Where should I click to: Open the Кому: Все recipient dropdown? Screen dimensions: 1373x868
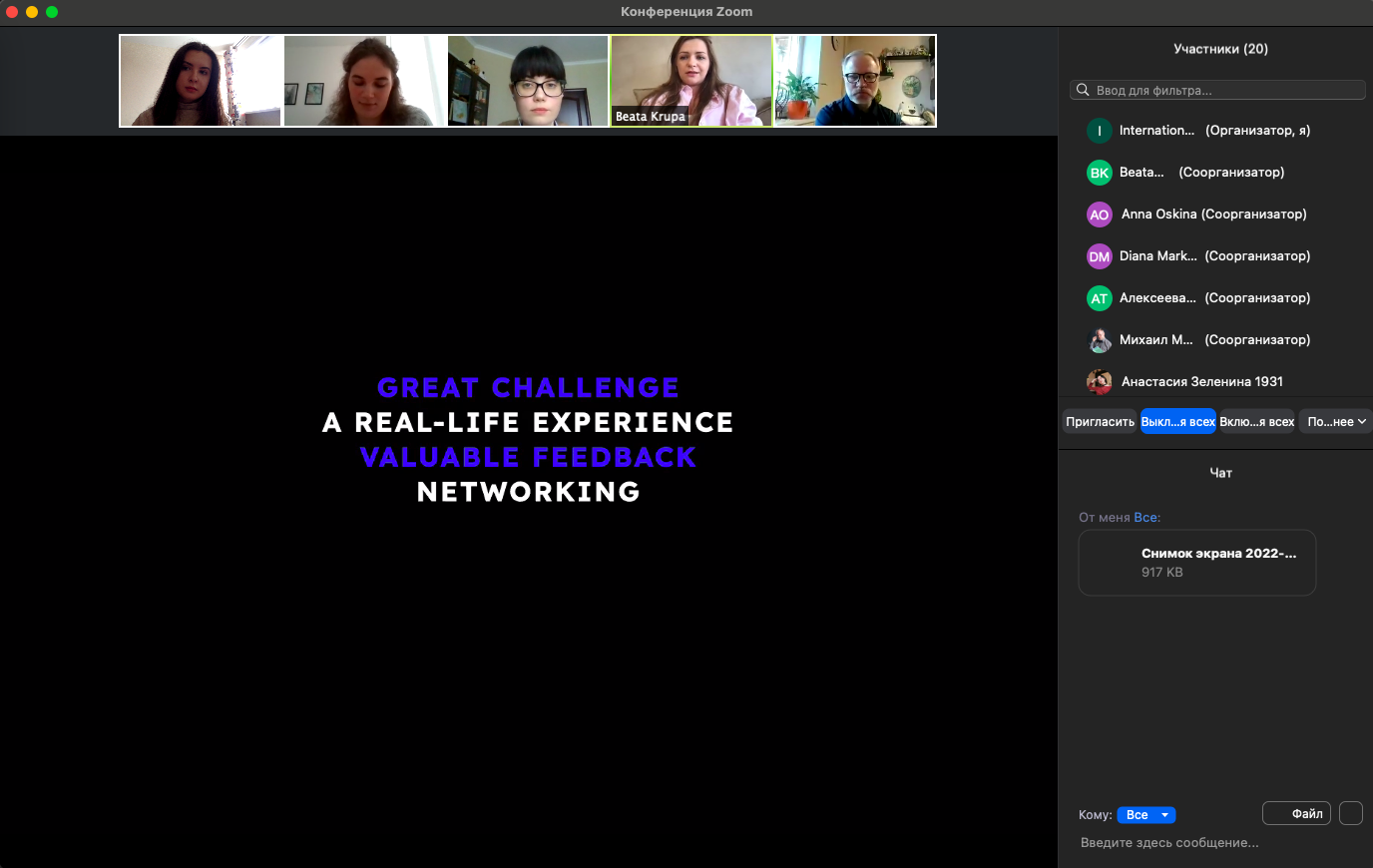point(1146,815)
